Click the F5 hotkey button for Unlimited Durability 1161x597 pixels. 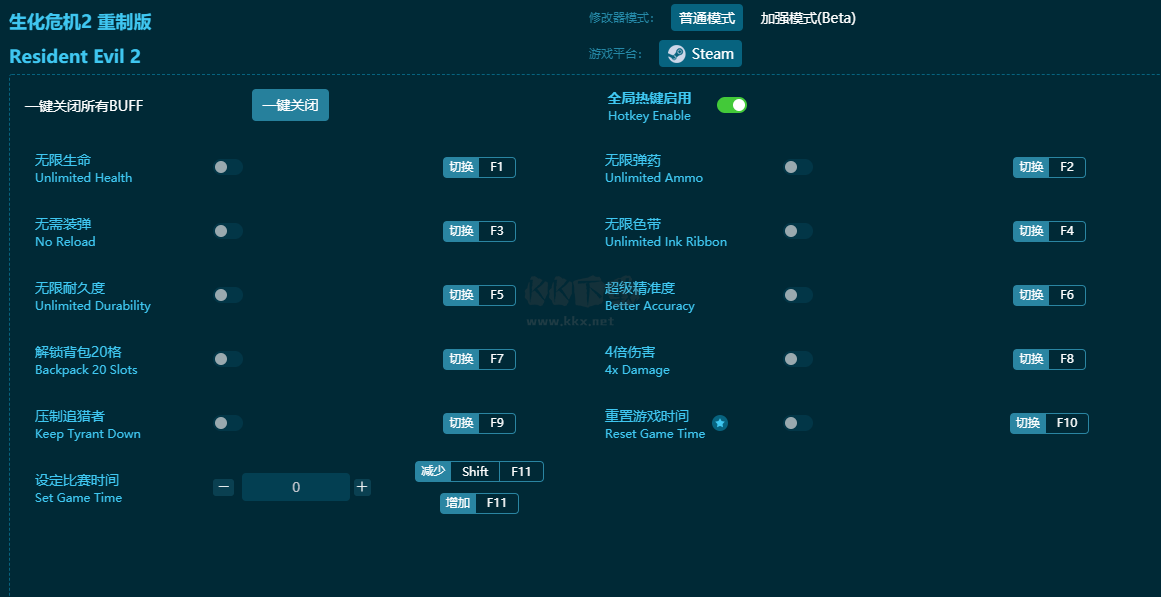click(479, 296)
